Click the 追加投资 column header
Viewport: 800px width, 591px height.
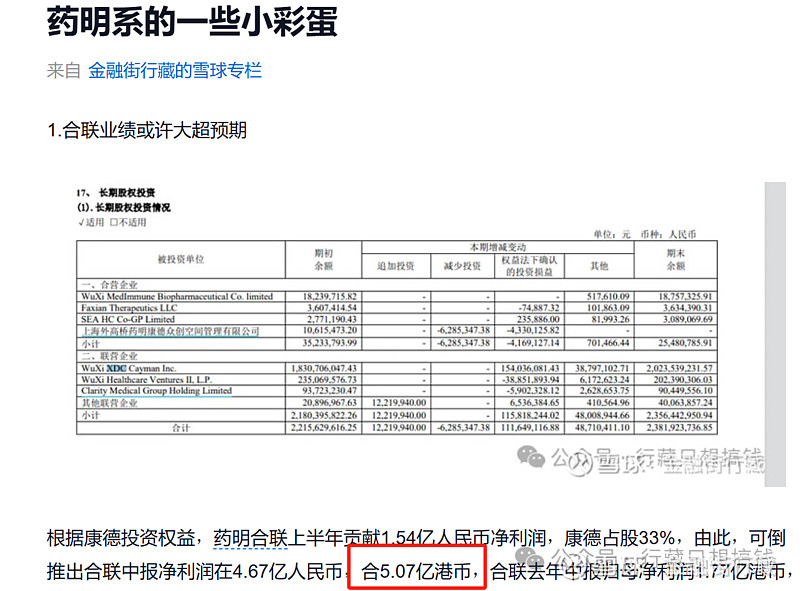396,266
